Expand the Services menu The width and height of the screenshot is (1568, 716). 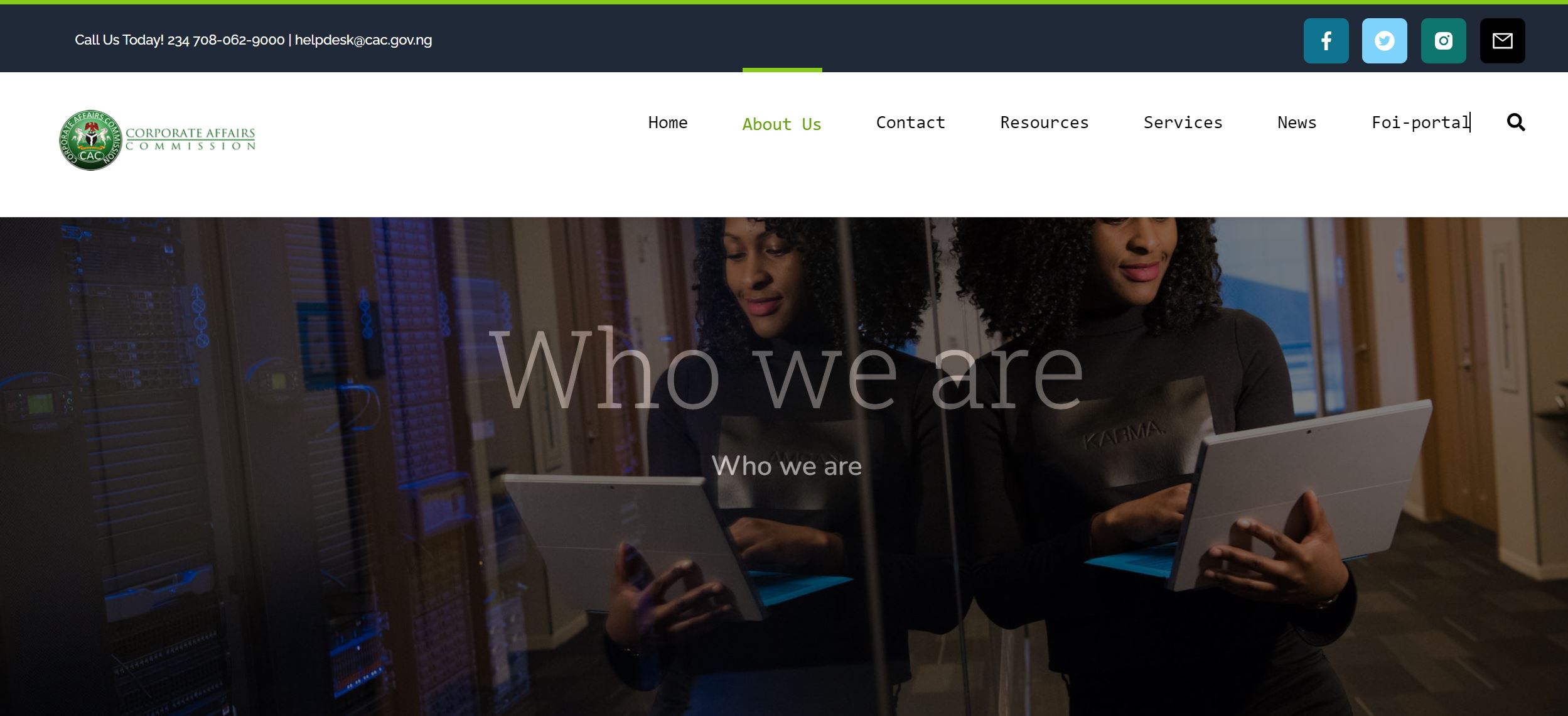[1183, 122]
